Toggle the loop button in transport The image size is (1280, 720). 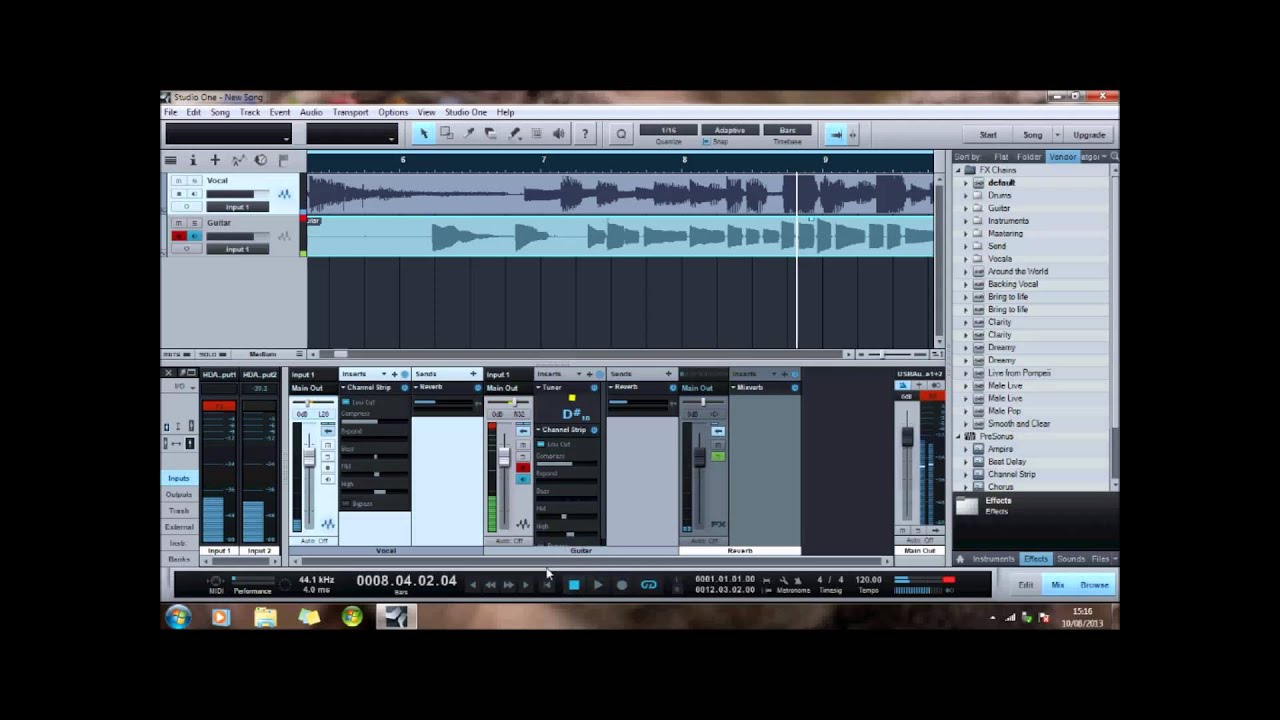coord(648,585)
